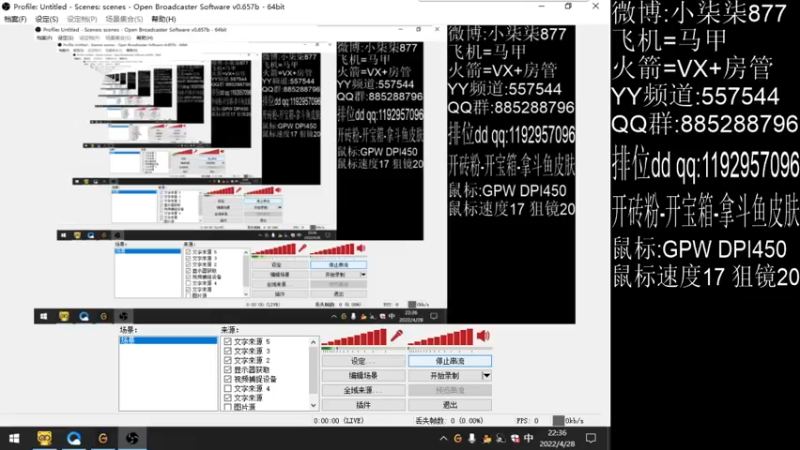Click the red shield icon in system tray
Screen dimensions: 800x450
[515, 438]
